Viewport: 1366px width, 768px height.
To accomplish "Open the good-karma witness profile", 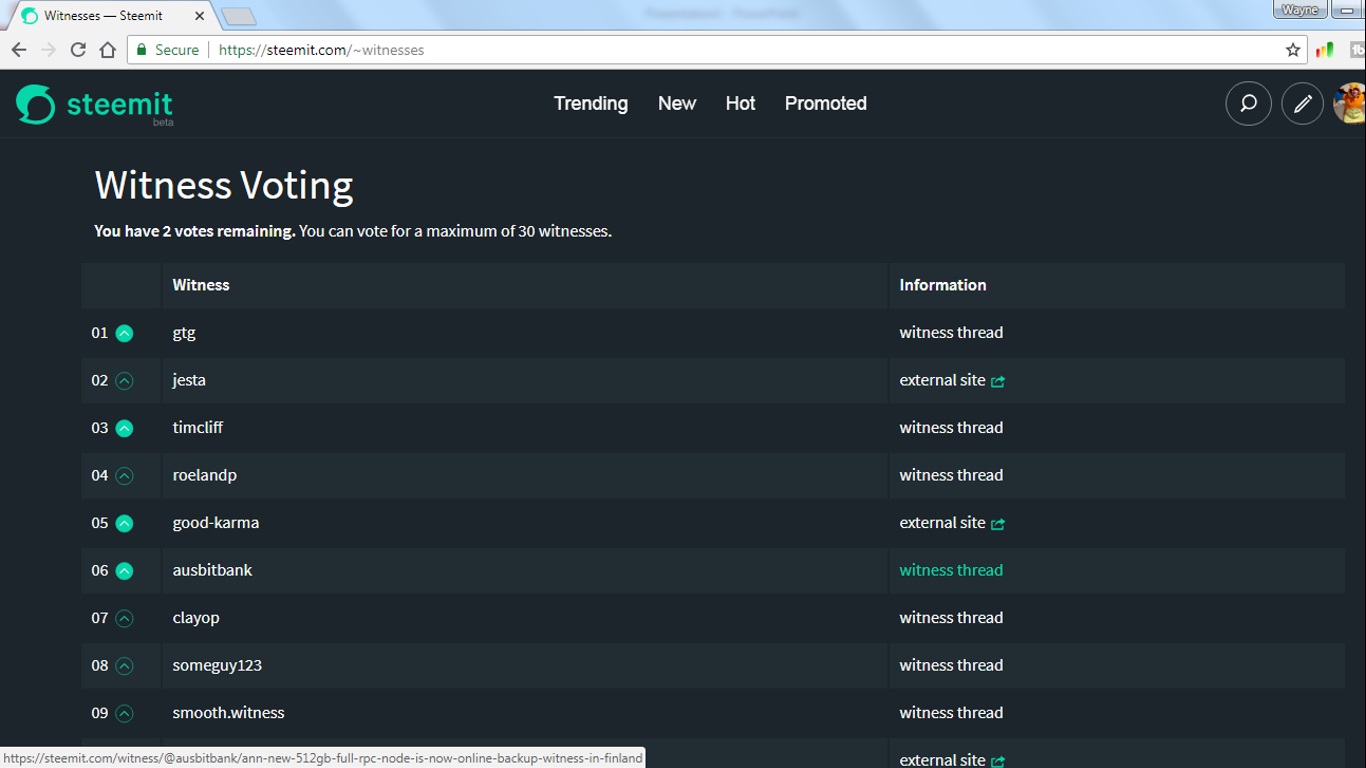I will [216, 522].
